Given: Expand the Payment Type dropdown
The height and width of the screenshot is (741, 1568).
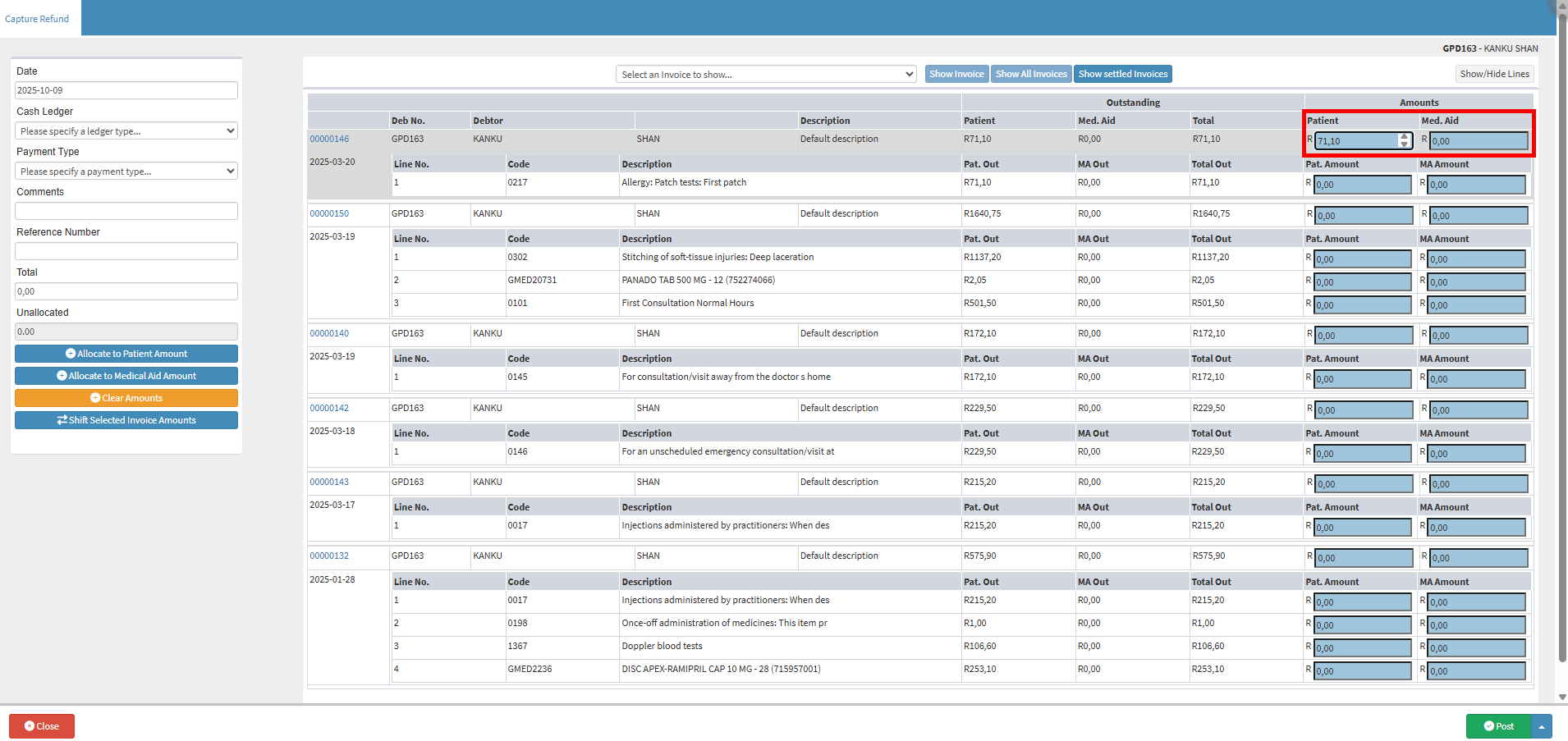Looking at the screenshot, I should pyautogui.click(x=126, y=172).
